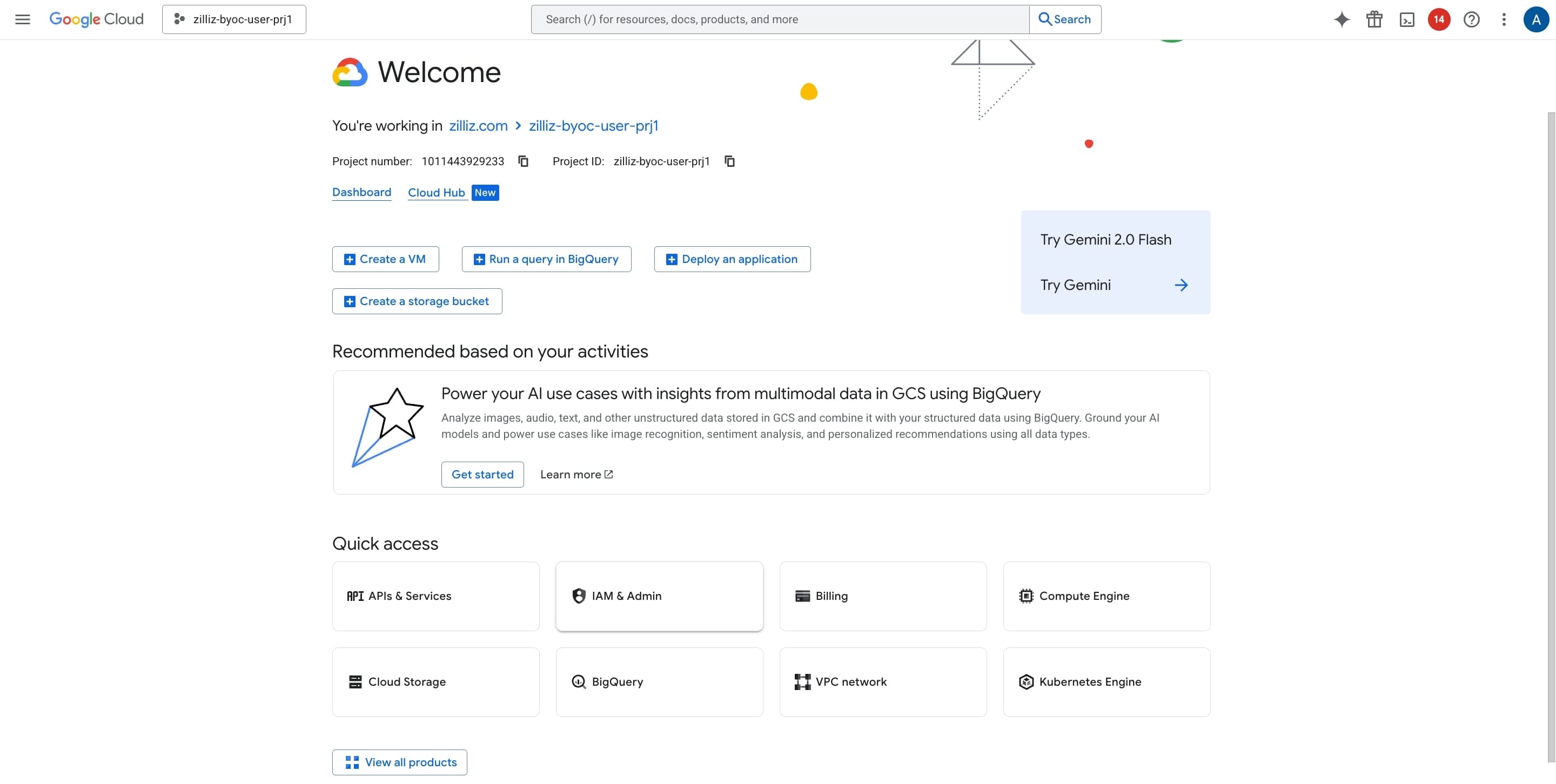
Task: Click the recommendation heading about multimodal data
Action: click(741, 394)
